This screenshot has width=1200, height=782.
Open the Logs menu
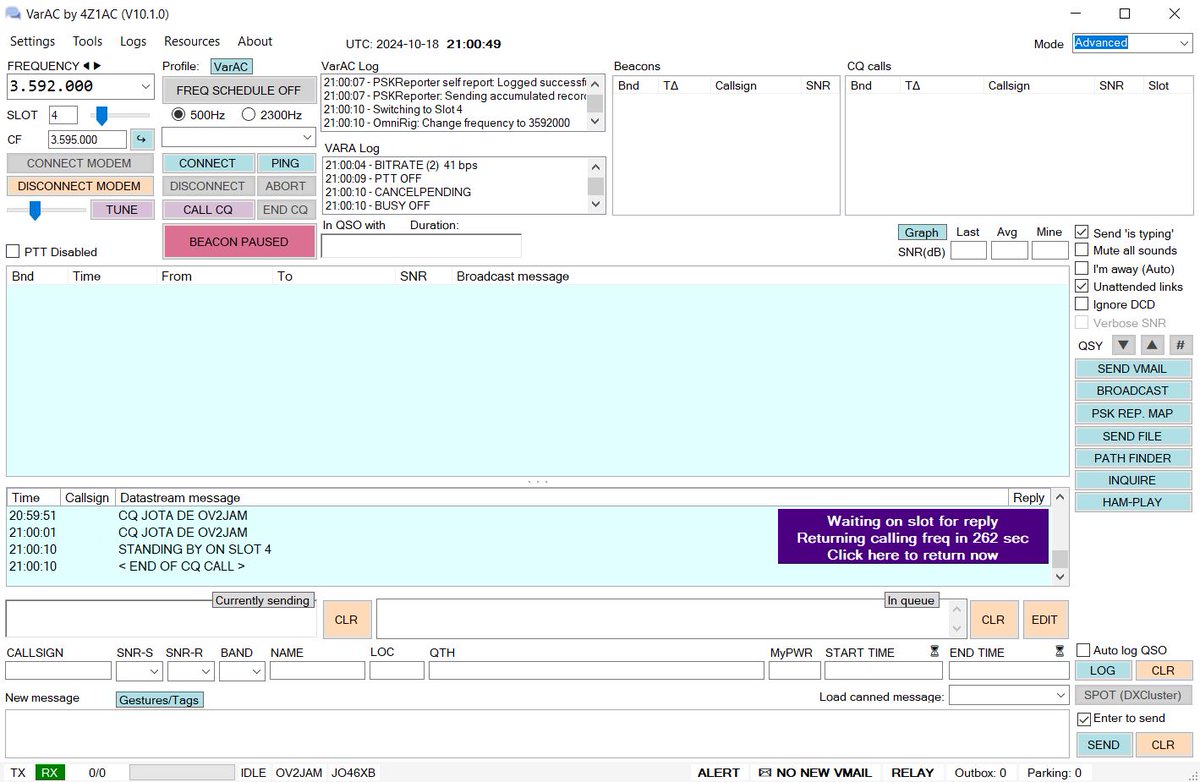pyautogui.click(x=133, y=41)
